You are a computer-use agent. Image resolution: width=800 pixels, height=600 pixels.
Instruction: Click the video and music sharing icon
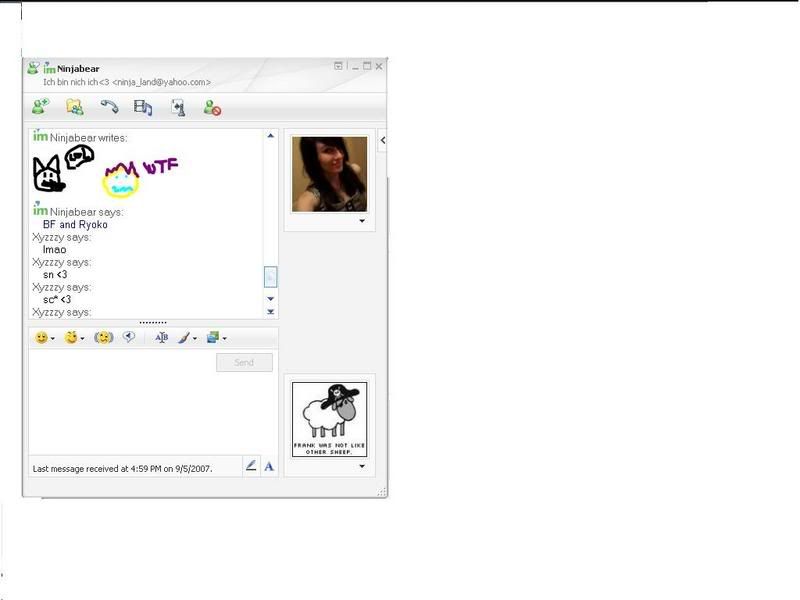click(x=143, y=107)
